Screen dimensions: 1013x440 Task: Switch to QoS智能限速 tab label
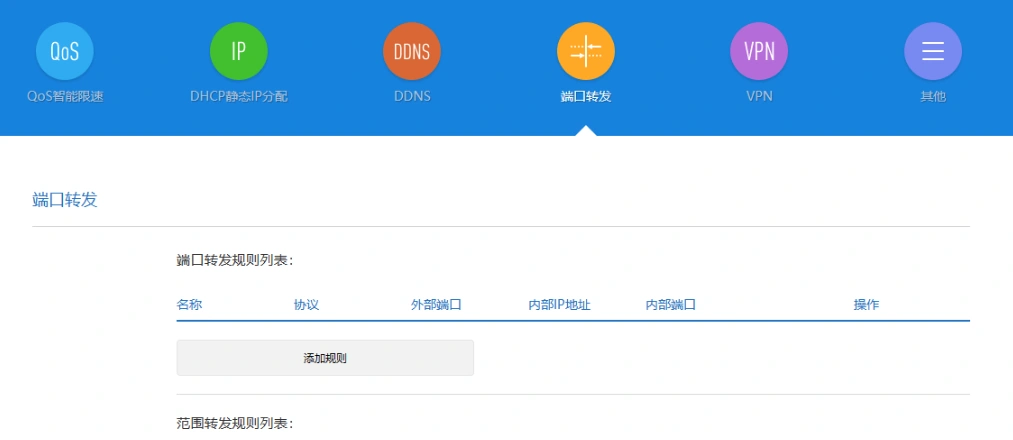tap(65, 97)
